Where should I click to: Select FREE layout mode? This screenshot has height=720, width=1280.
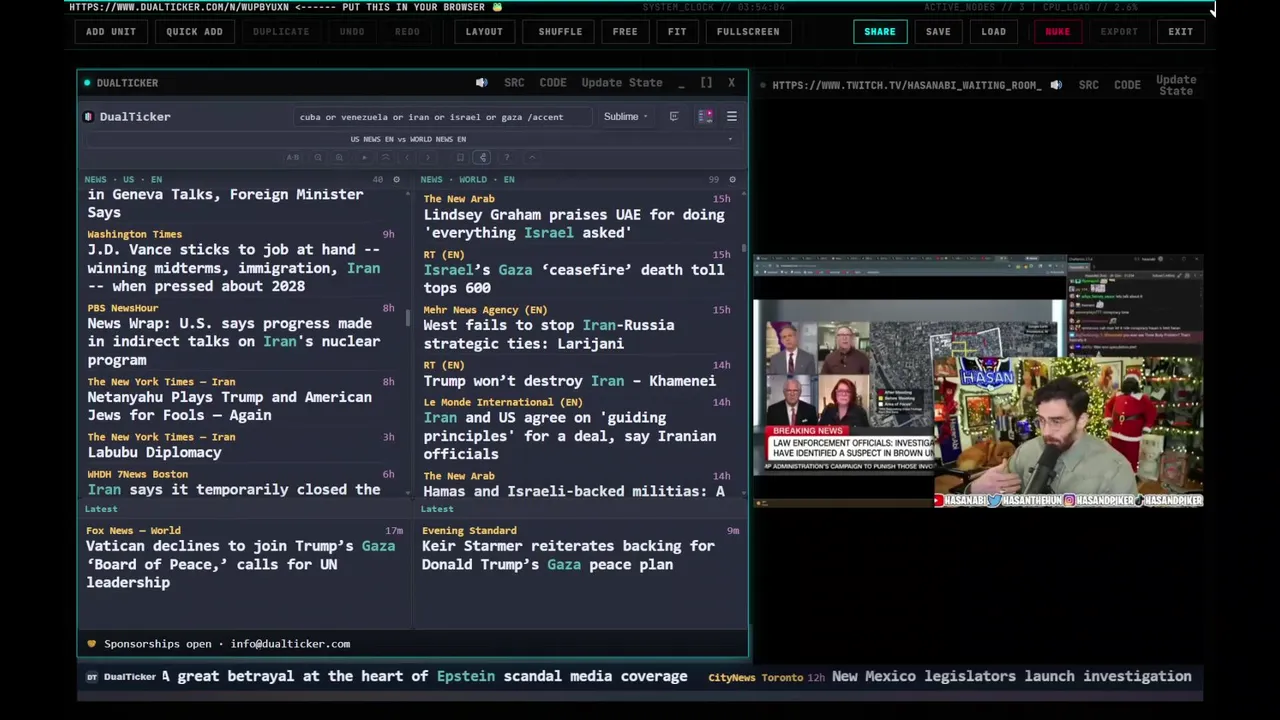click(x=625, y=32)
